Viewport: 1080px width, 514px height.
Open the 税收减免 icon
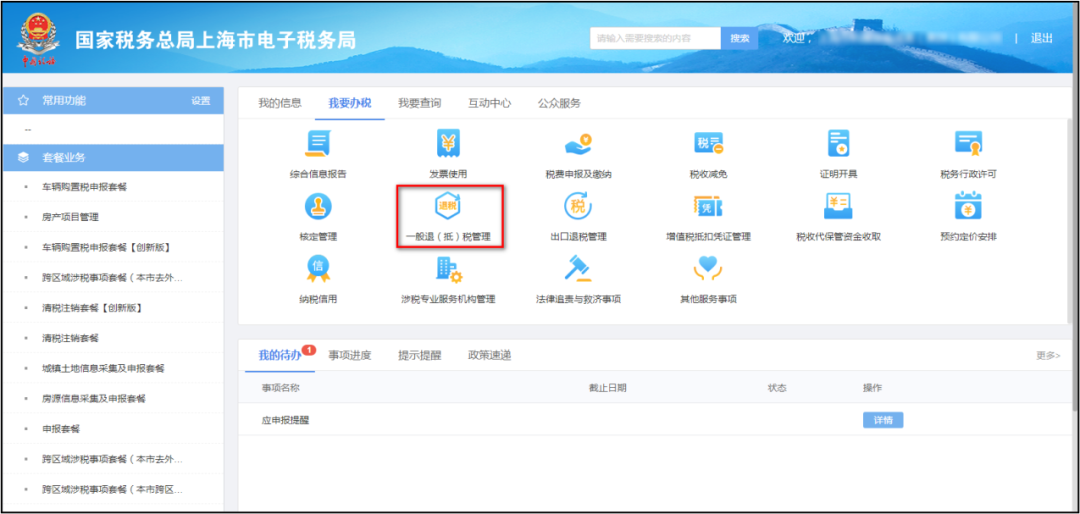(708, 144)
